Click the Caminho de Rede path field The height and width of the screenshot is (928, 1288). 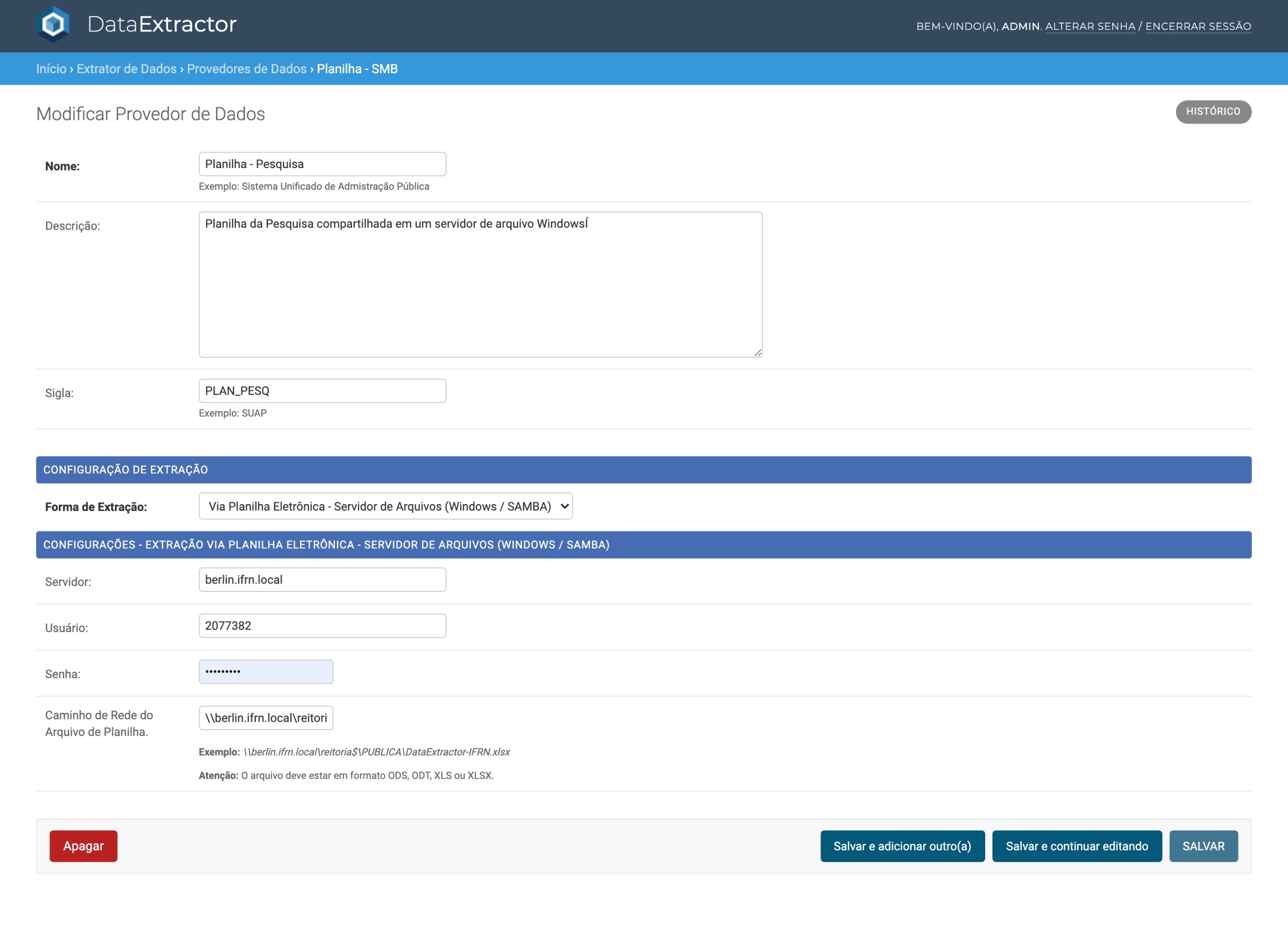266,717
